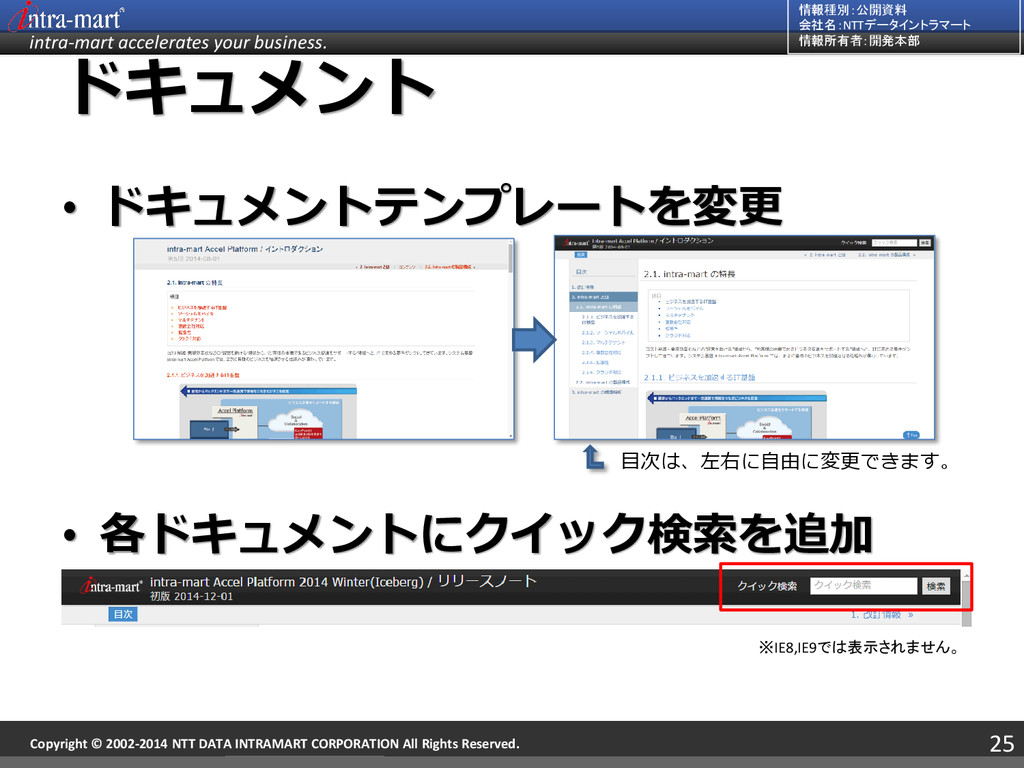
Task: Click slide page number 25
Action: (x=1002, y=743)
